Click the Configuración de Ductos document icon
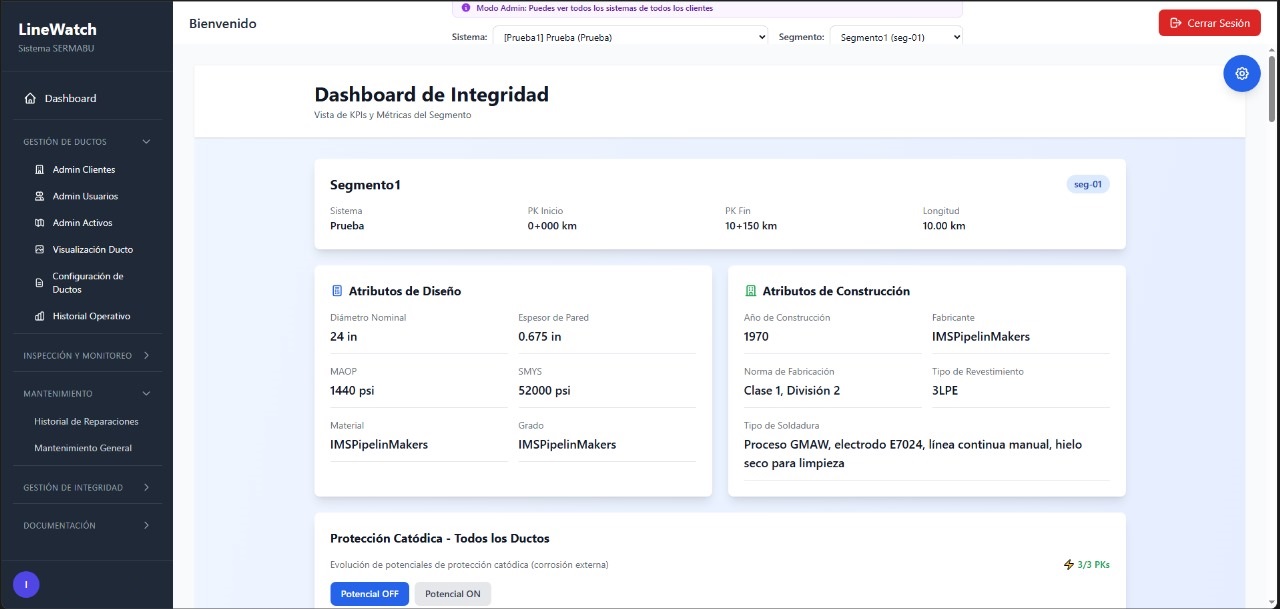The height and width of the screenshot is (609, 1280). click(x=38, y=281)
